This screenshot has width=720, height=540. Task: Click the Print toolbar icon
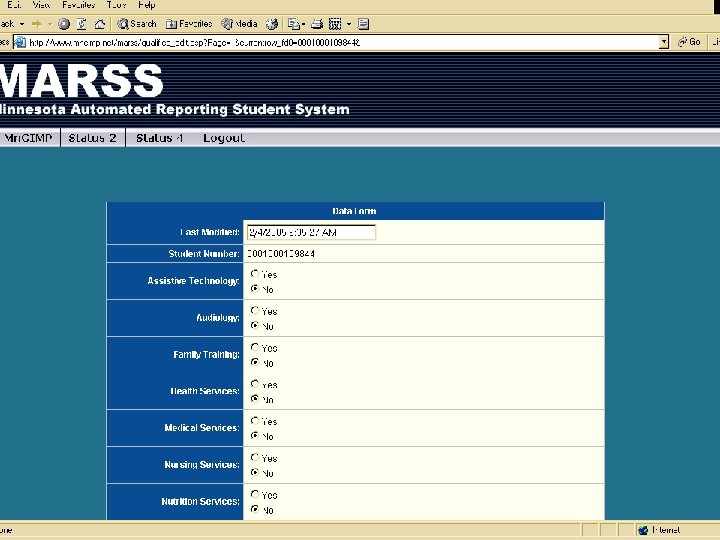click(x=317, y=24)
